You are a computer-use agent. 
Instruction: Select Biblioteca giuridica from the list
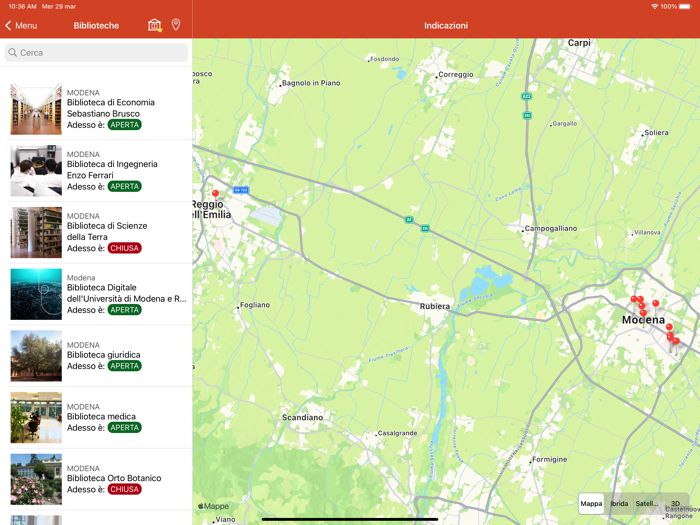(x=104, y=355)
